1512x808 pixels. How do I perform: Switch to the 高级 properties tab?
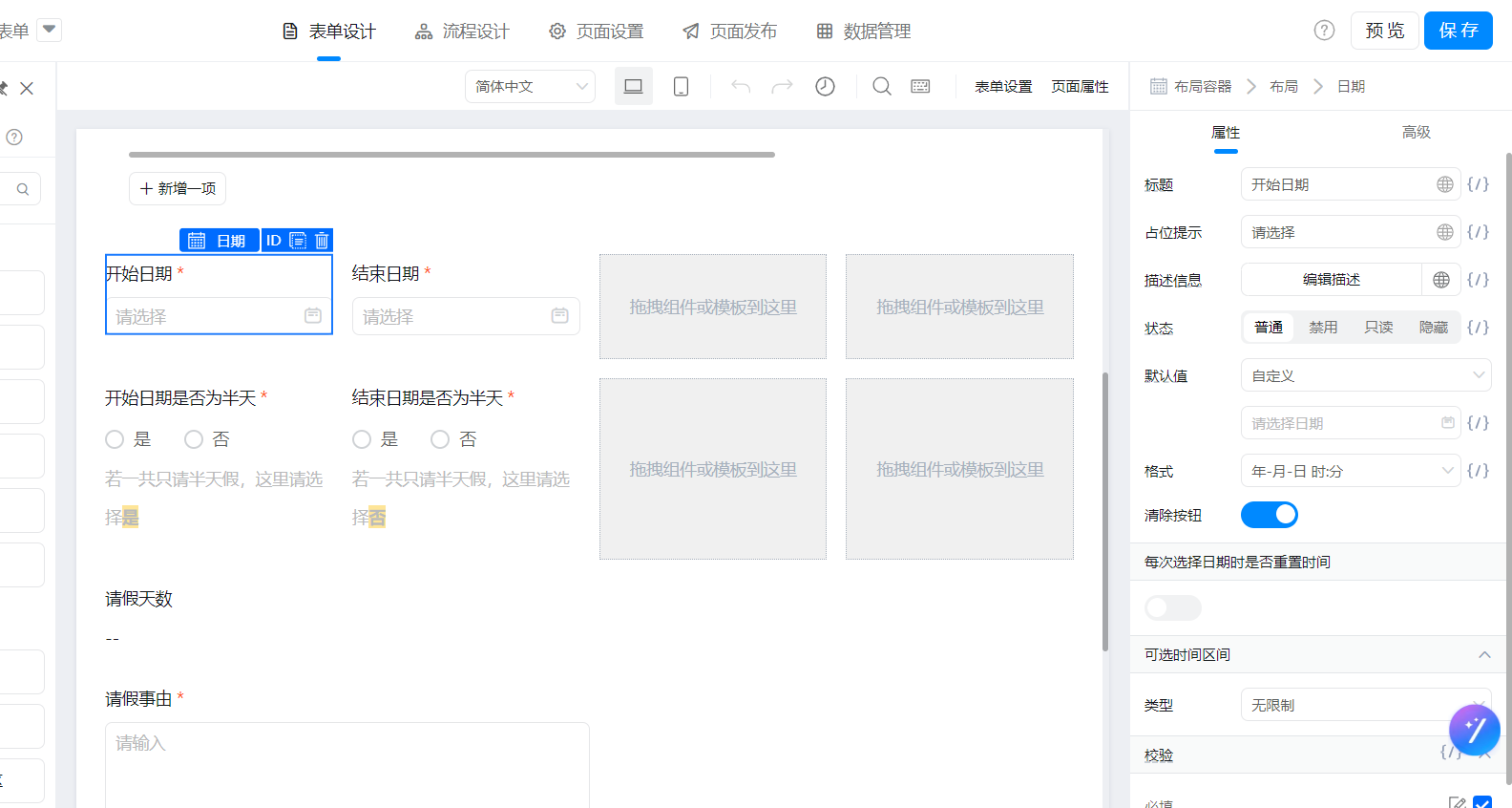coord(1417,133)
